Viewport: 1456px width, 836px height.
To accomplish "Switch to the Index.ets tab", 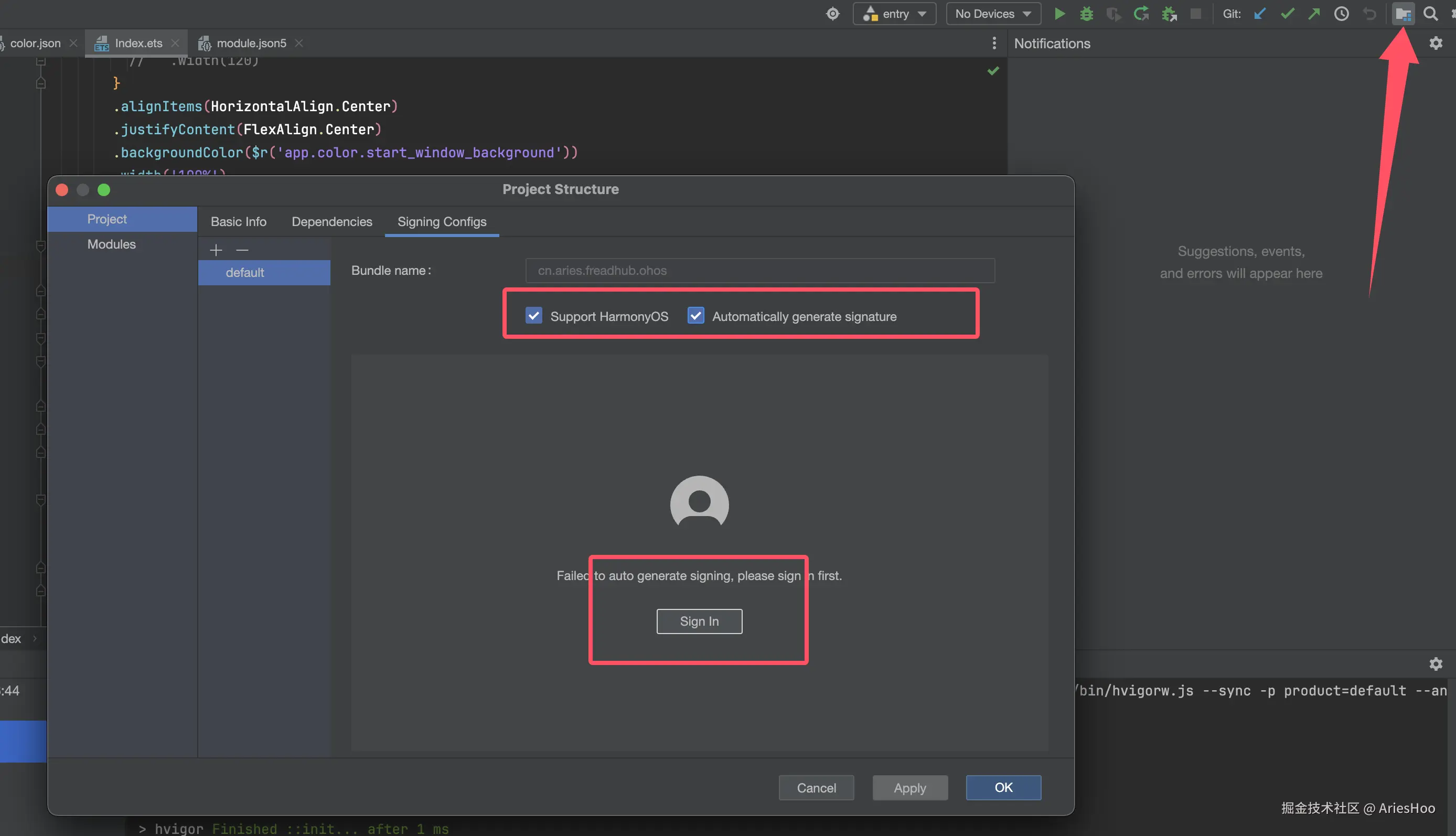I will click(x=138, y=43).
